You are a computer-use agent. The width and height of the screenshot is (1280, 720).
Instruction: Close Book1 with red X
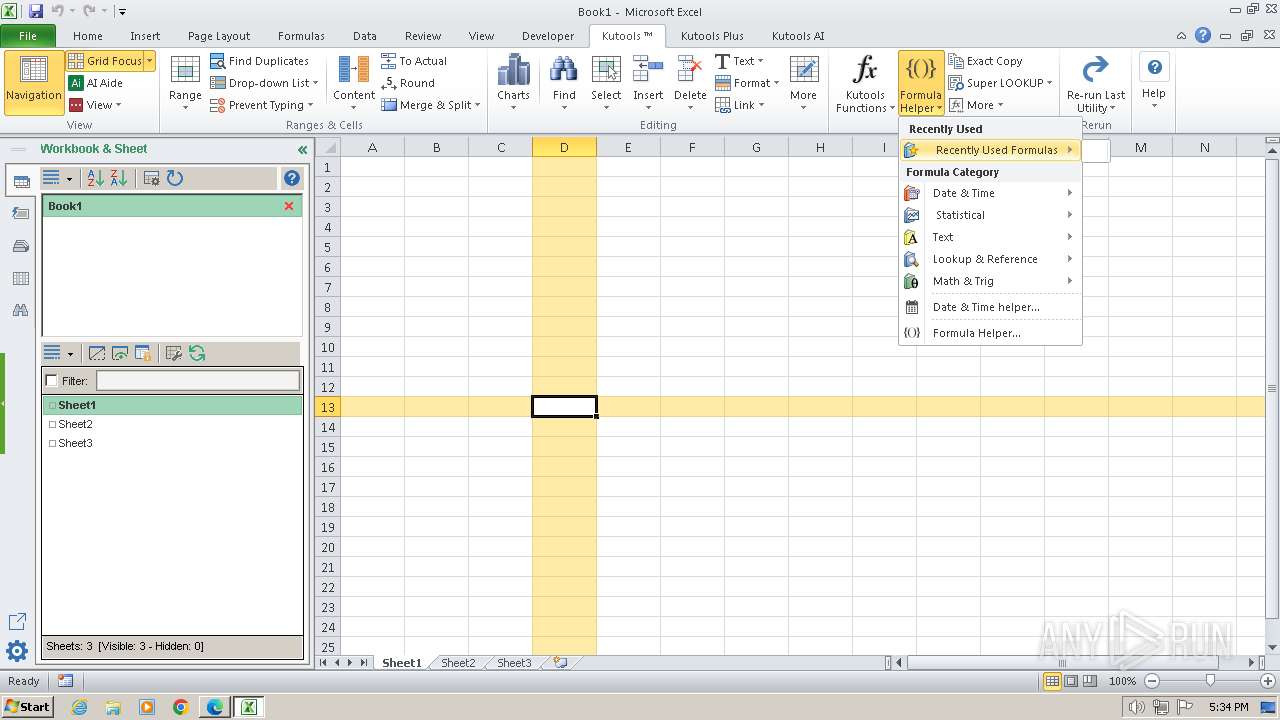click(x=289, y=206)
